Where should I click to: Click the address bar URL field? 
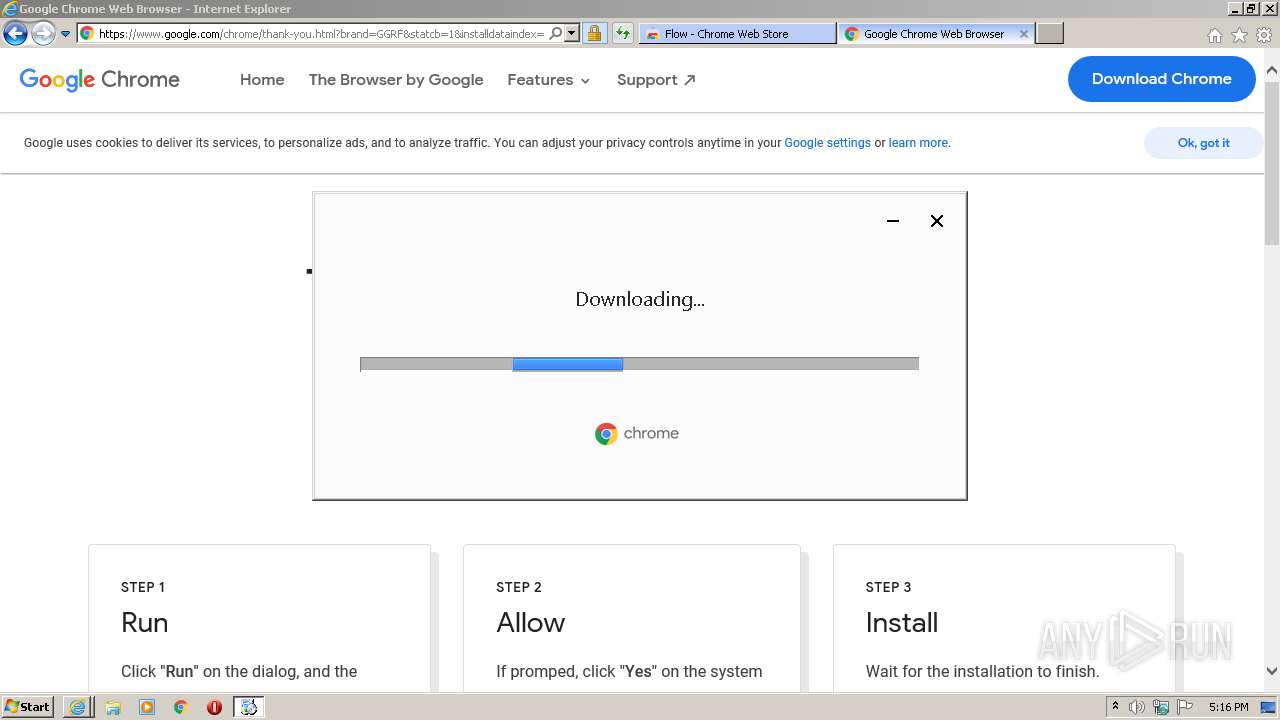click(321, 33)
